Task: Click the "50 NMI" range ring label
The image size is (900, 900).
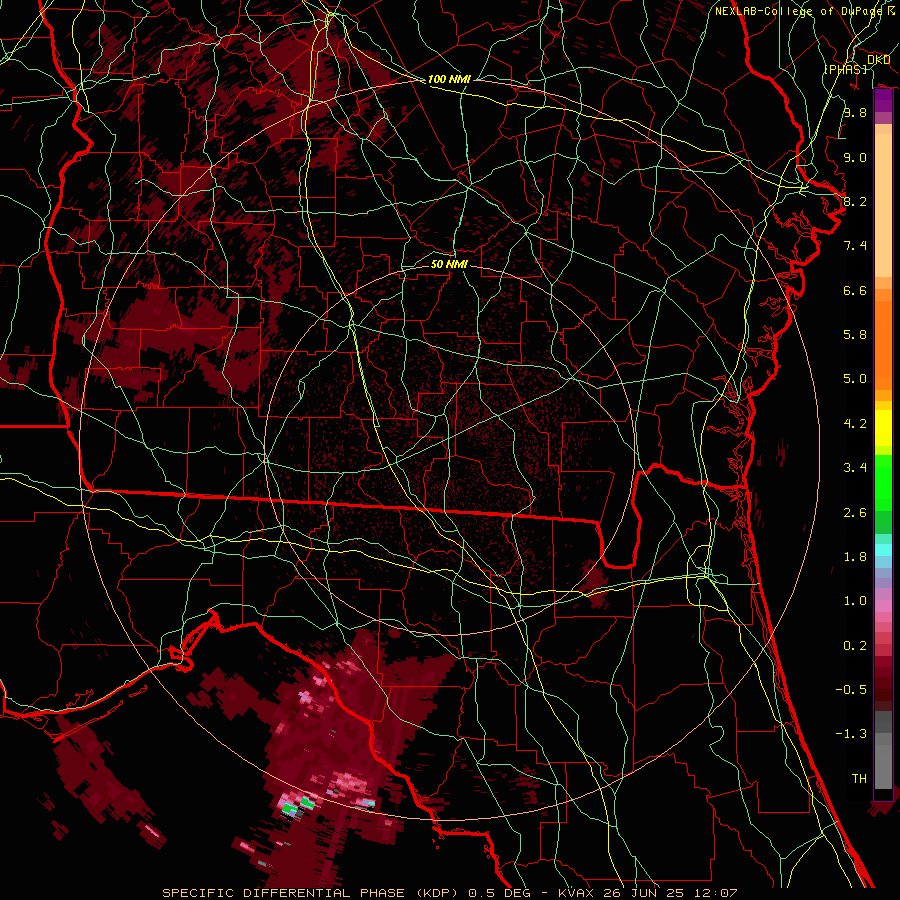Action: (x=449, y=264)
